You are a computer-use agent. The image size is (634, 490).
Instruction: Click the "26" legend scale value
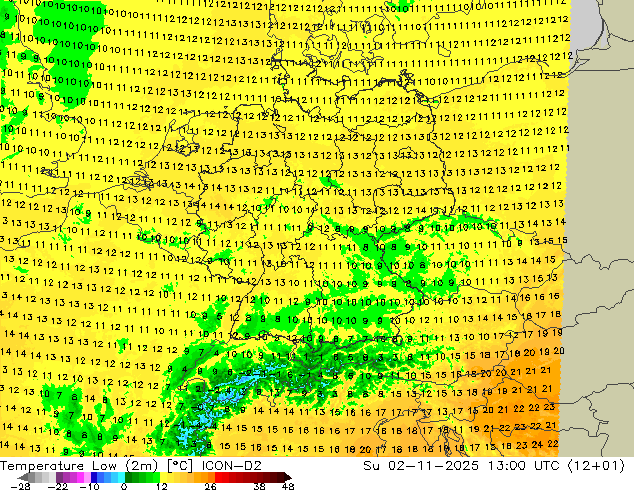pyautogui.click(x=210, y=486)
